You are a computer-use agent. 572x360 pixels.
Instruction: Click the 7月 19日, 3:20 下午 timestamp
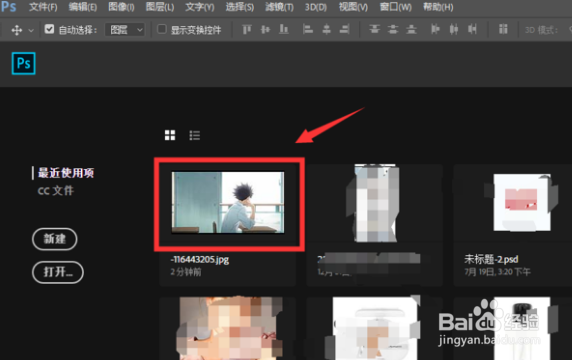point(497,272)
